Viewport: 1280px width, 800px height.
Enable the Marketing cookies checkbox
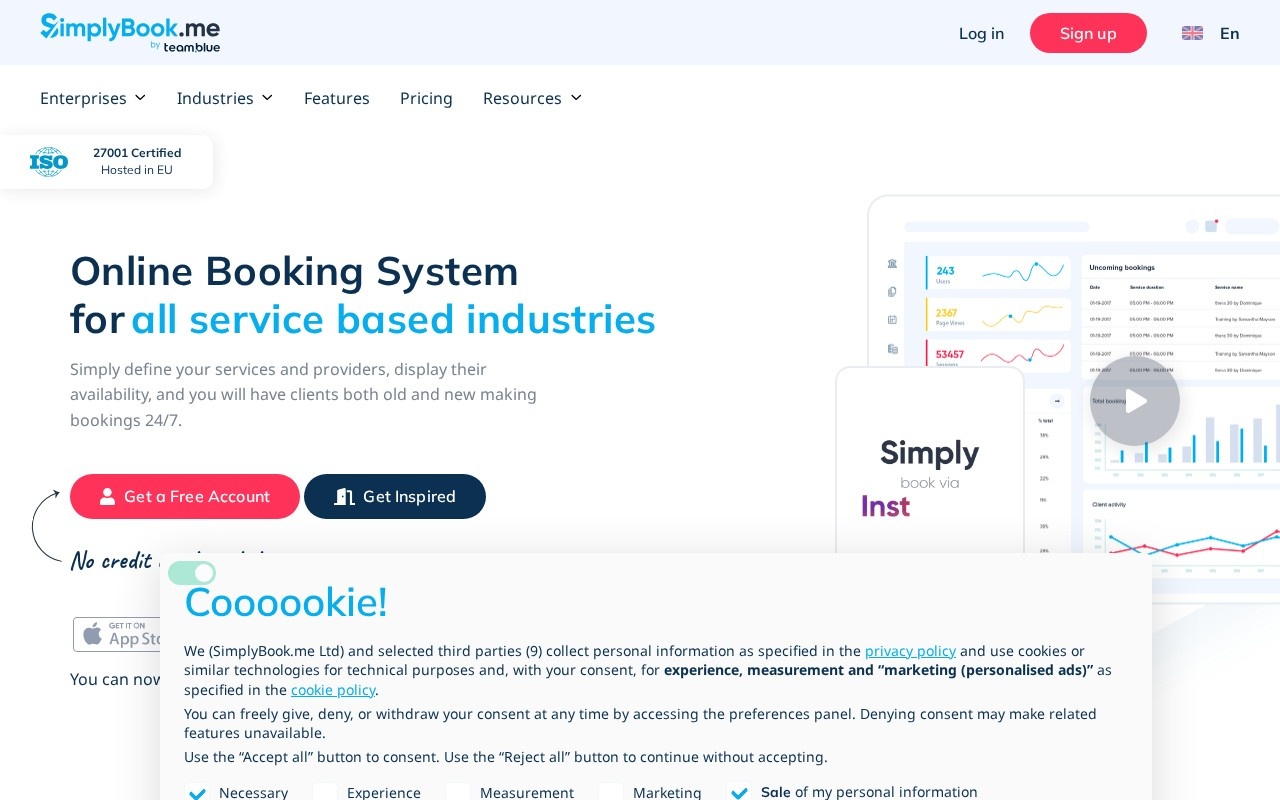611,792
